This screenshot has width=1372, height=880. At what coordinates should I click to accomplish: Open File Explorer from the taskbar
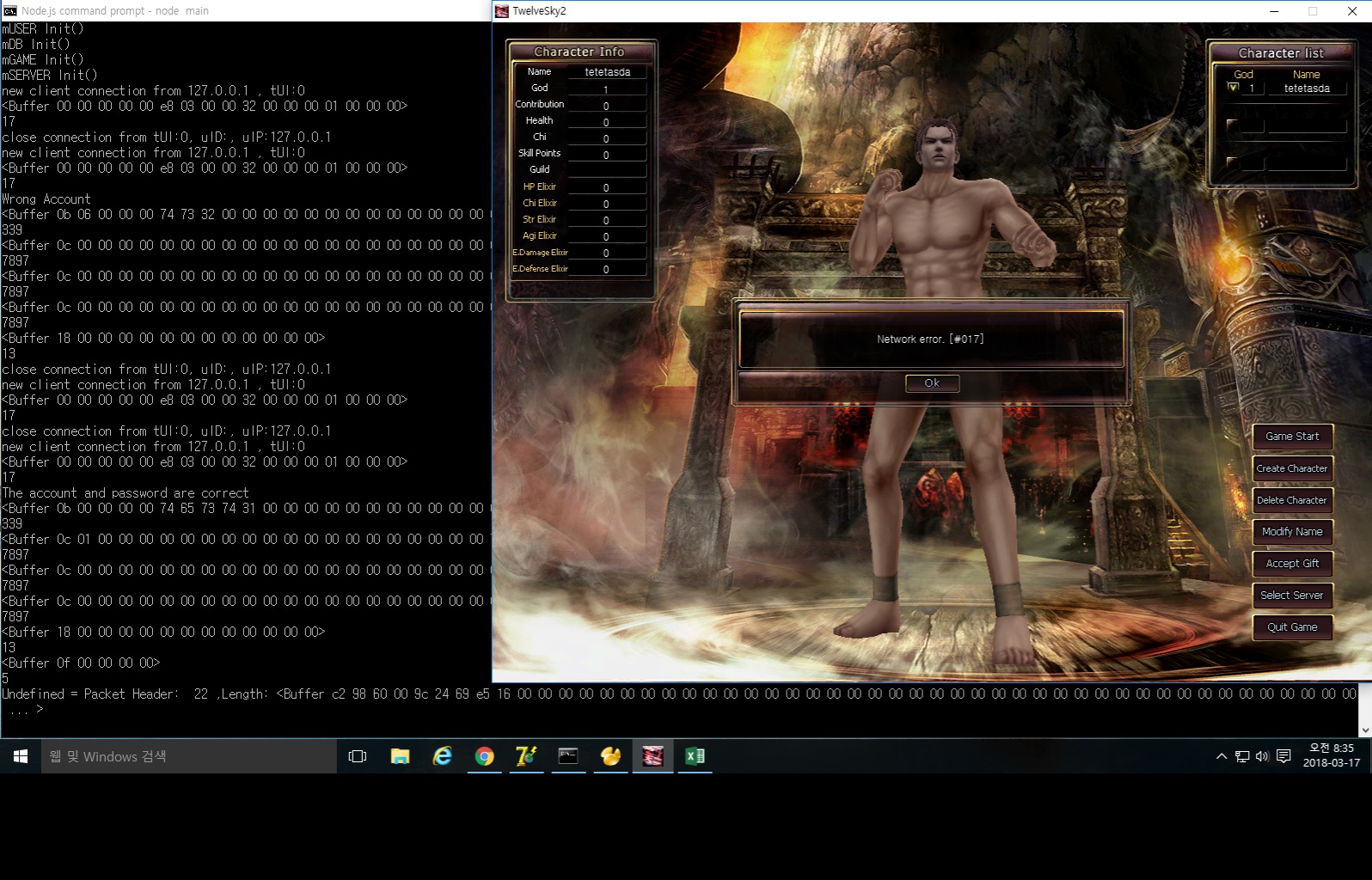(400, 756)
